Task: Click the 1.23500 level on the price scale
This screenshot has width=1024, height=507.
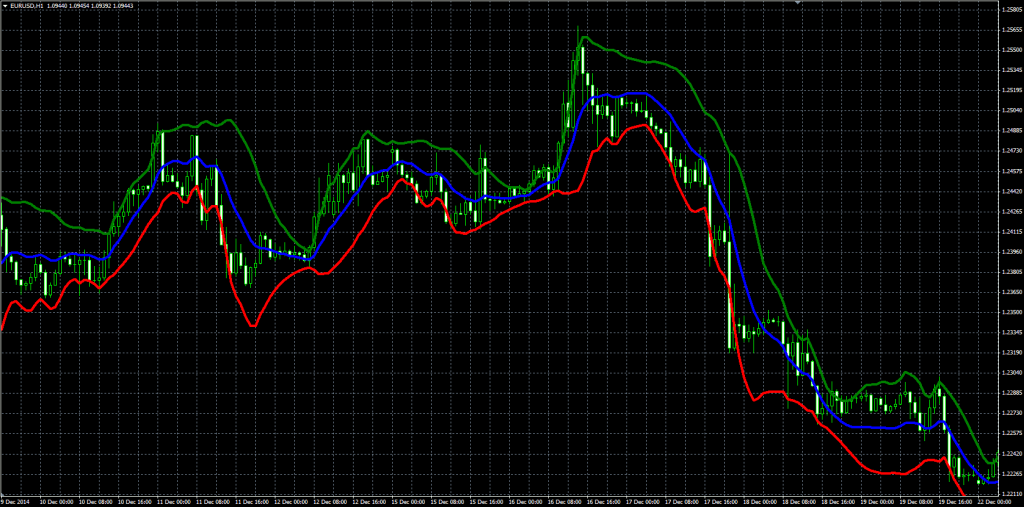Action: (1010, 312)
